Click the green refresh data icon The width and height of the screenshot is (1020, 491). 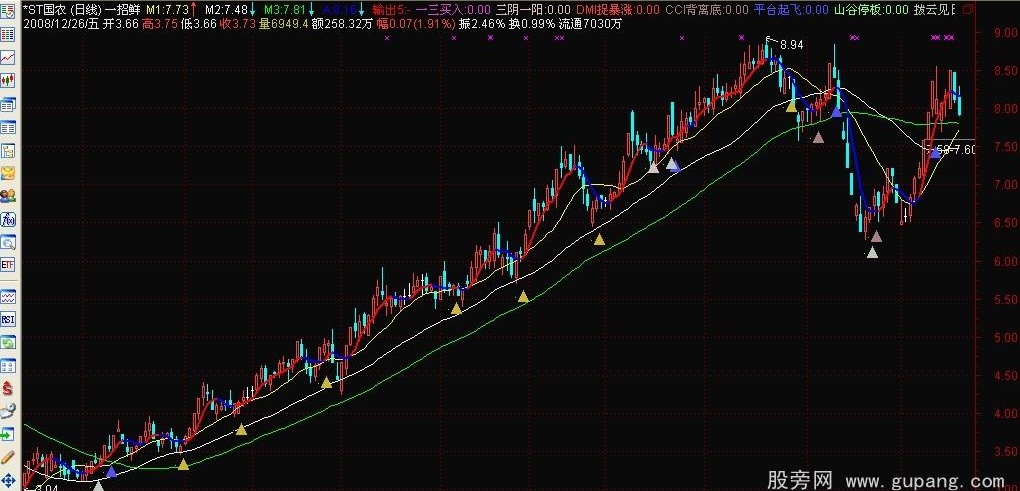click(8, 342)
